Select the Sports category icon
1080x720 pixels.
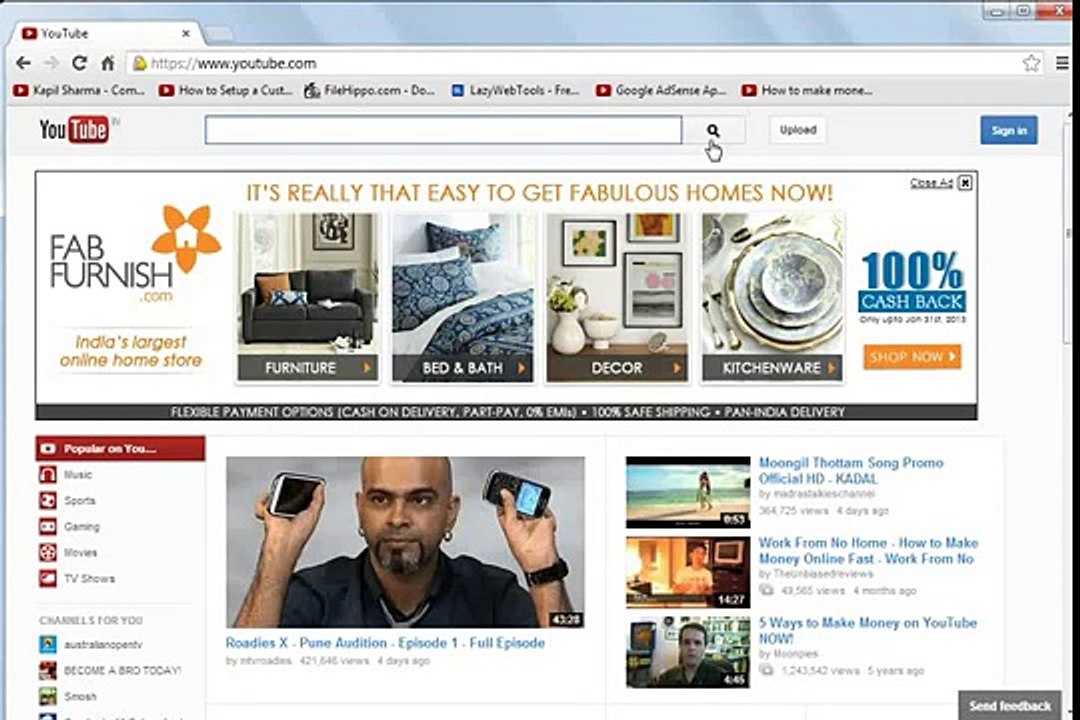48,501
